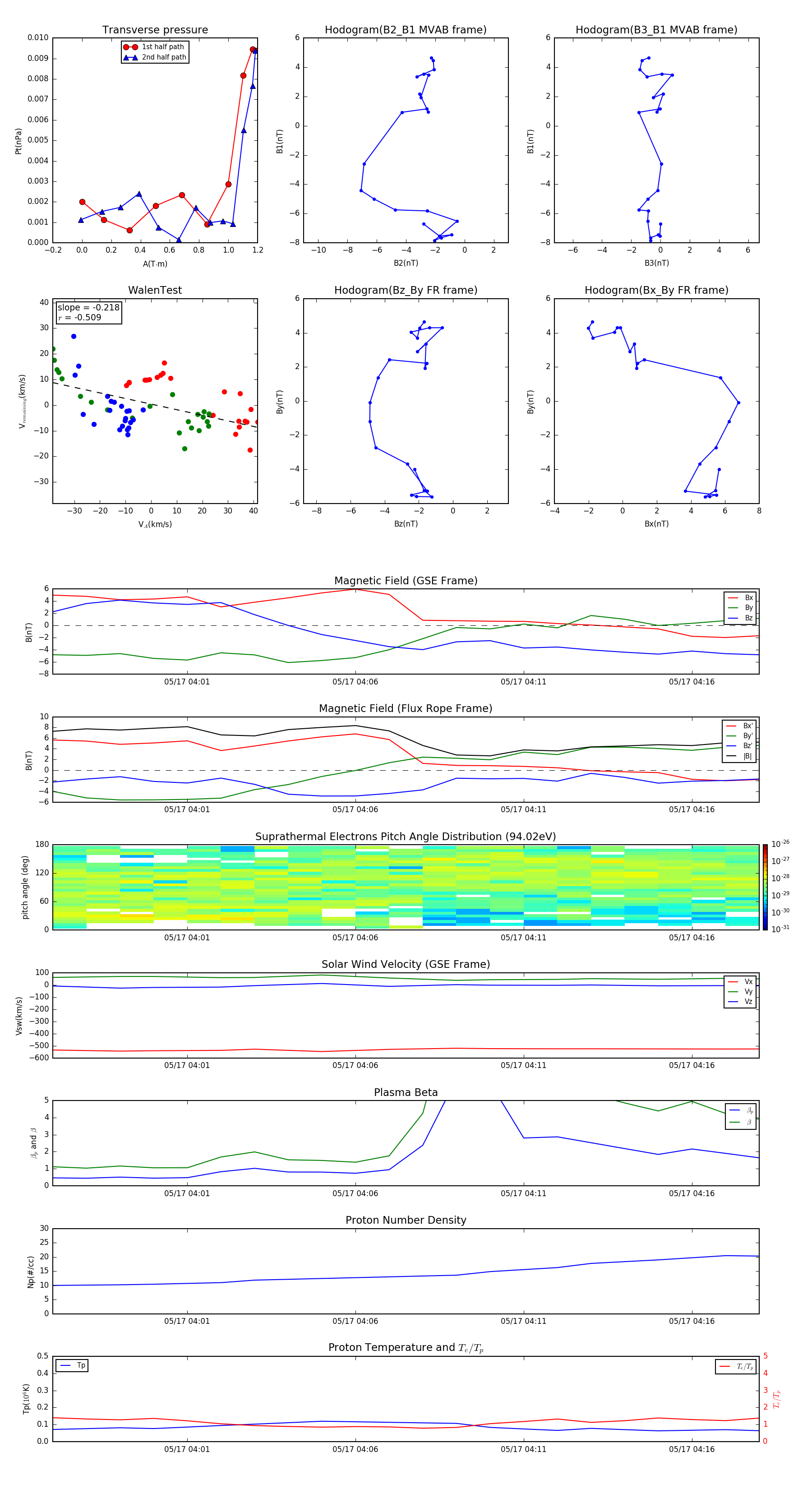
Task: Select Bz' in the Flux Rope legend
Action: (x=739, y=746)
